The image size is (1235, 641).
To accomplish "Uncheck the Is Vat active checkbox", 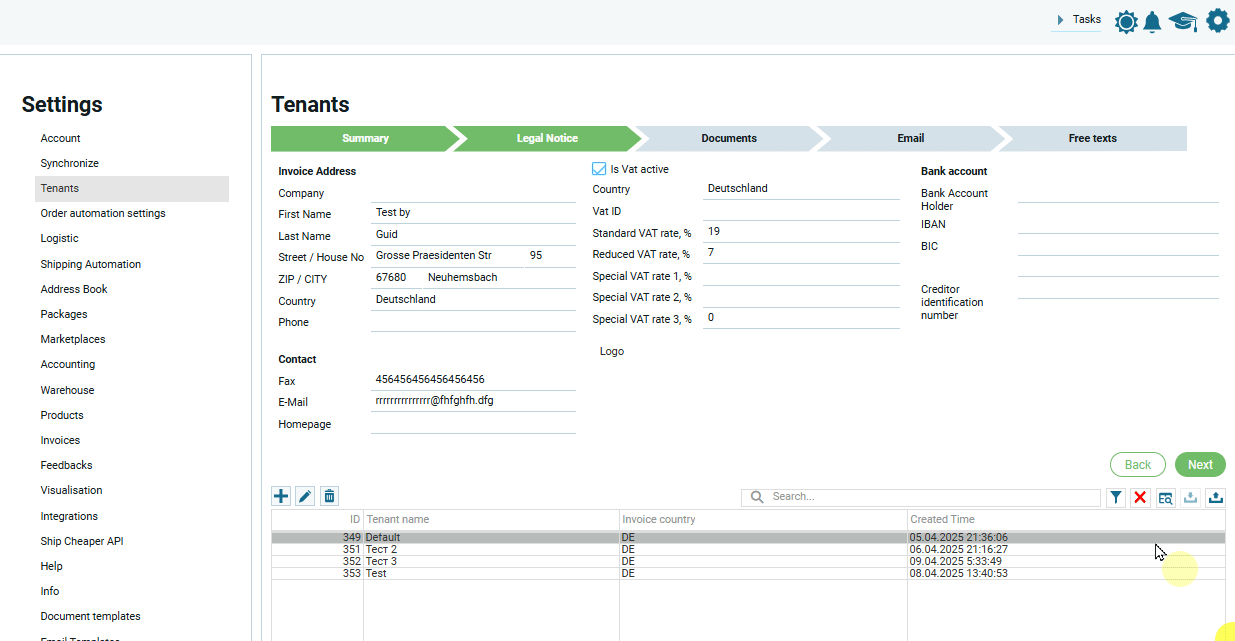I will (600, 169).
